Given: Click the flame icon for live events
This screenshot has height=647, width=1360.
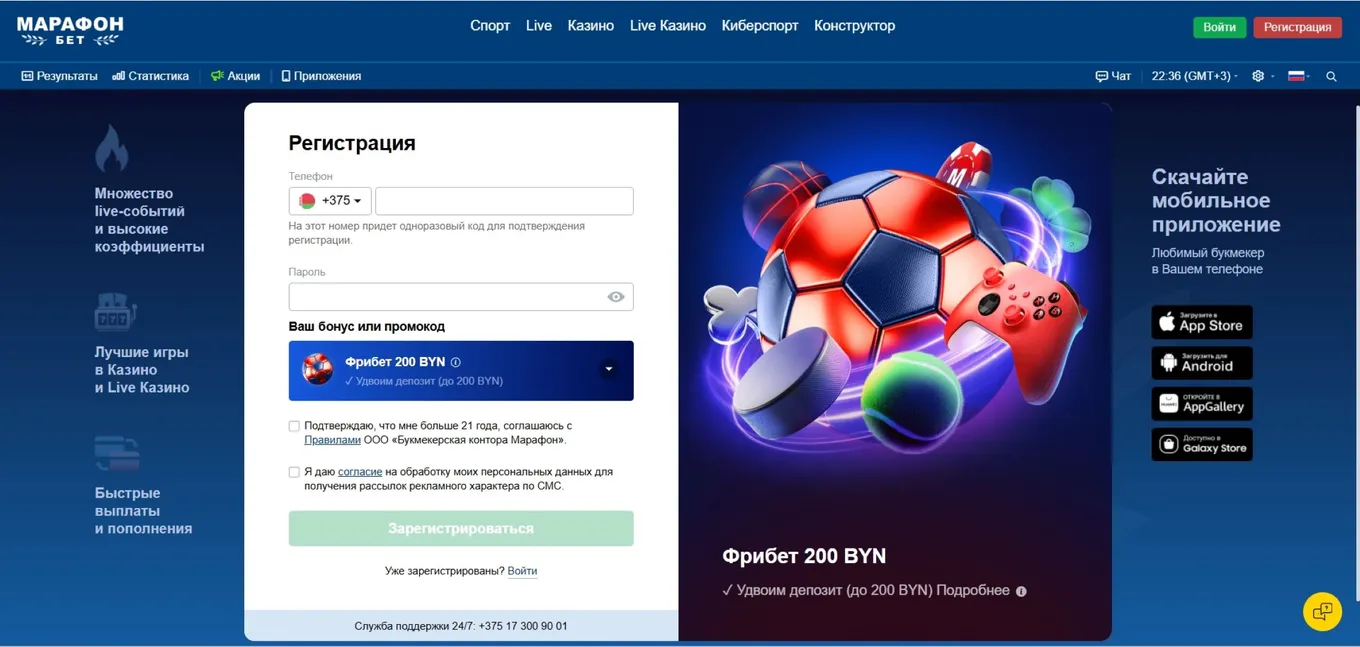Looking at the screenshot, I should [111, 149].
